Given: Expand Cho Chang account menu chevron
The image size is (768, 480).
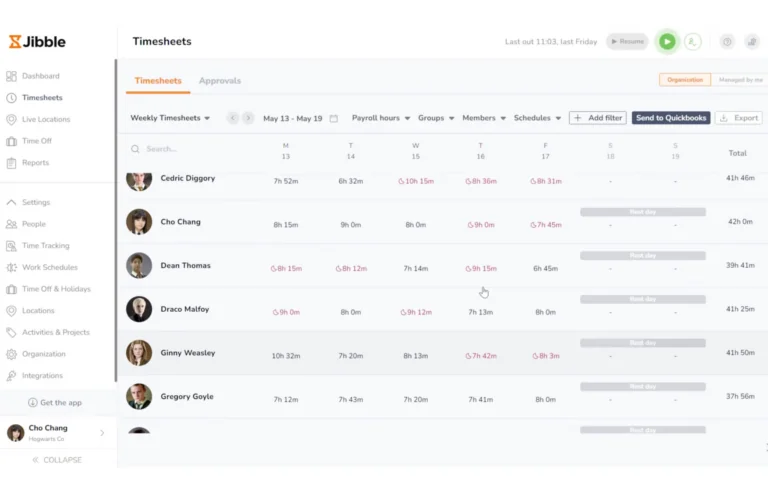Looking at the screenshot, I should 102,433.
